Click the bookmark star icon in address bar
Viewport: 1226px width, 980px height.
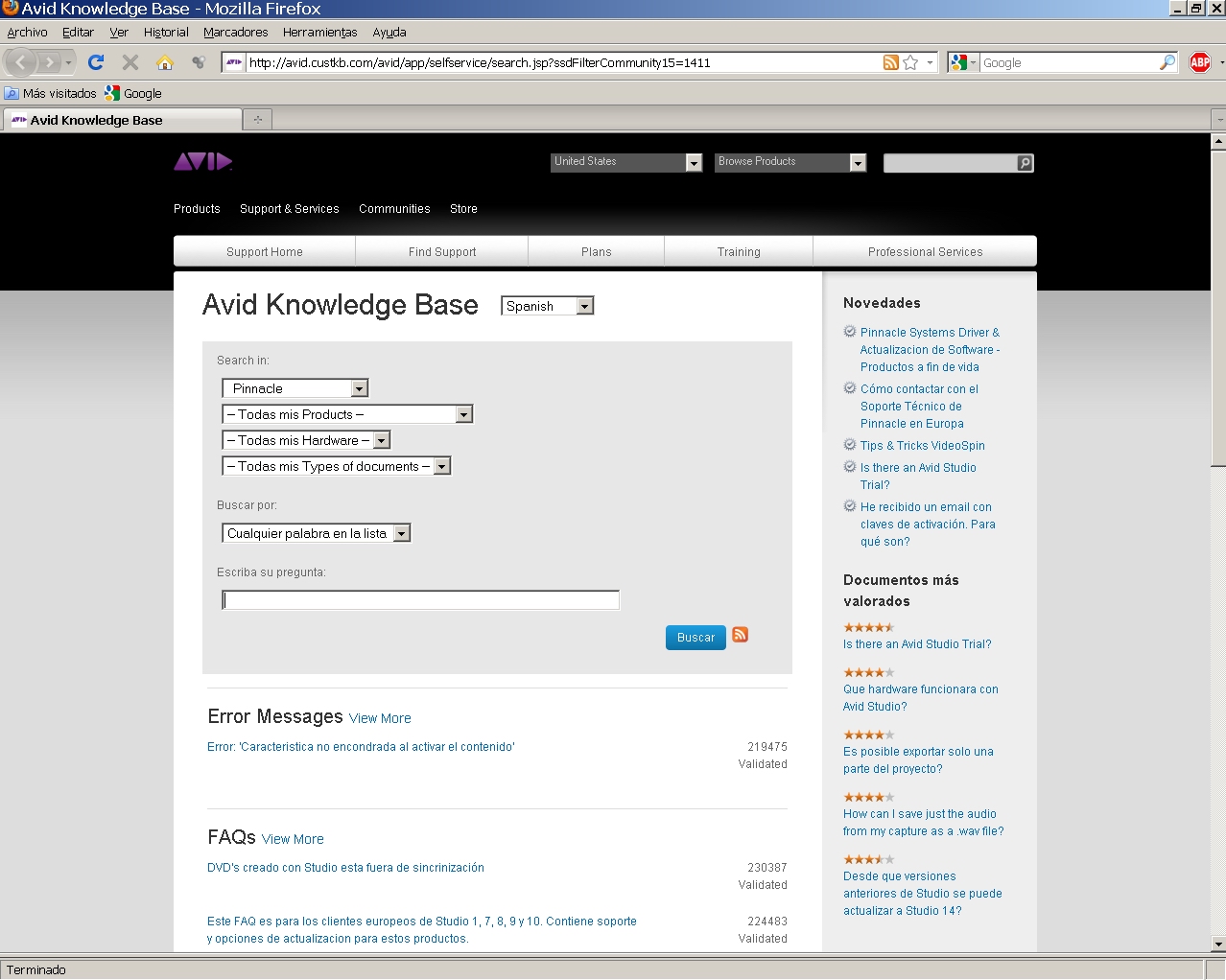[910, 62]
